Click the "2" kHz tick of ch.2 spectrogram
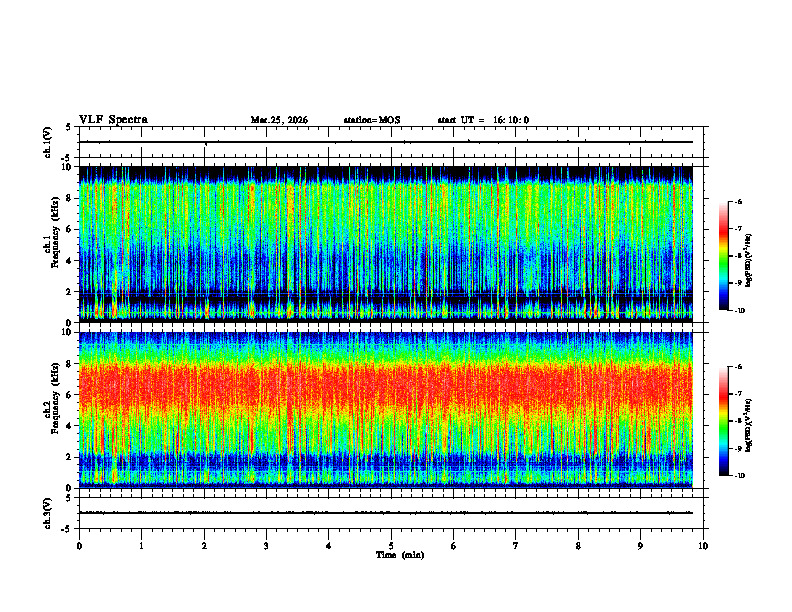Image resolution: width=792 pixels, height=612 pixels. tap(70, 457)
